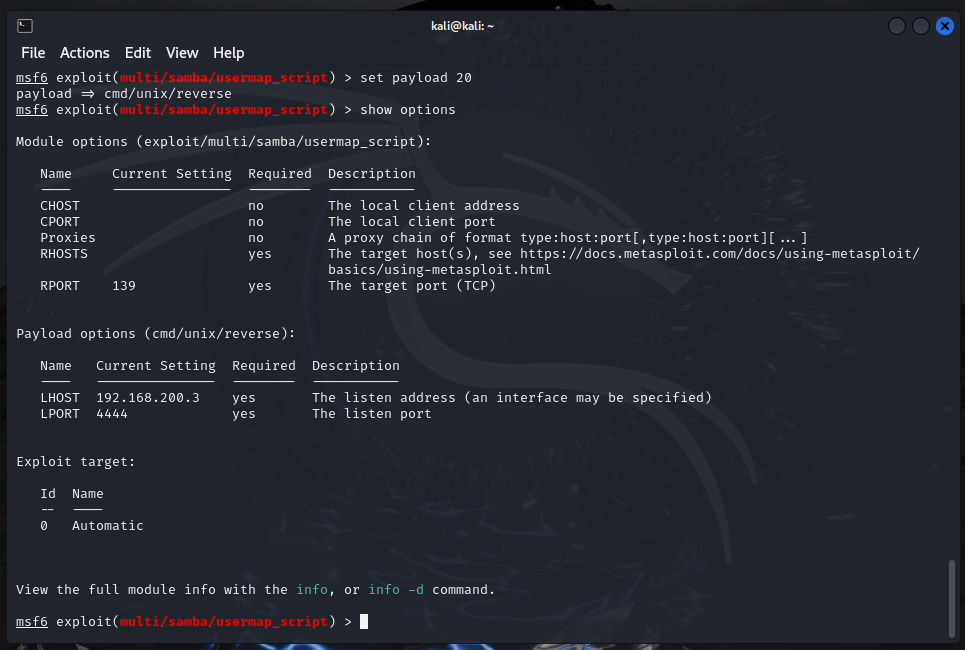Click the RPORT option name

point(60,286)
